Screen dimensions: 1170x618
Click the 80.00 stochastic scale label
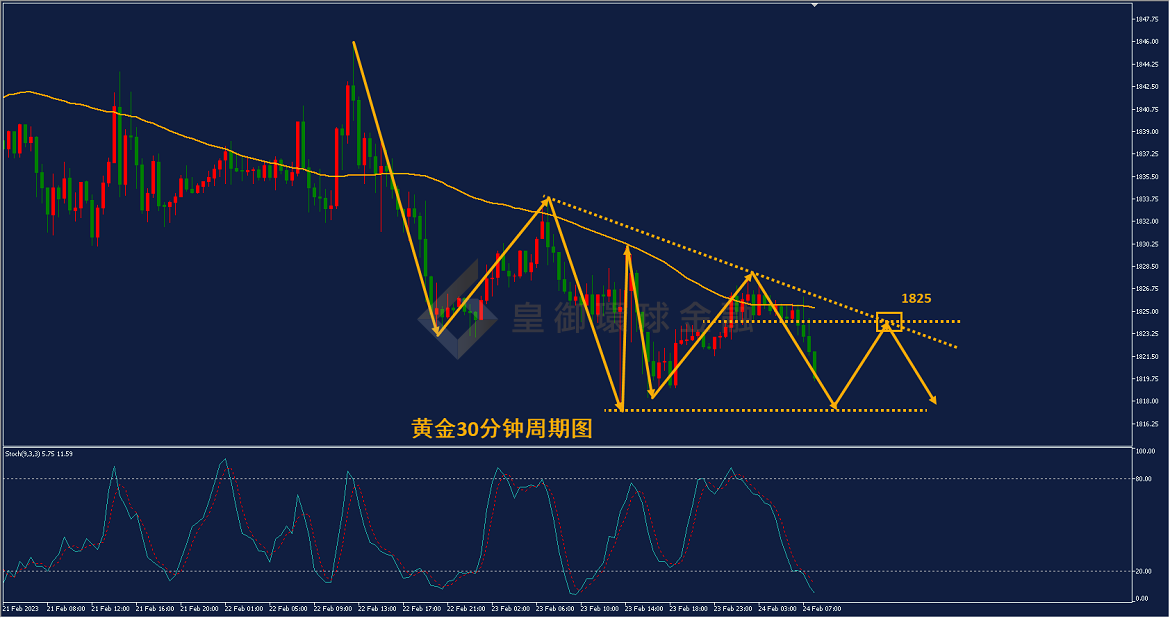(x=1144, y=479)
